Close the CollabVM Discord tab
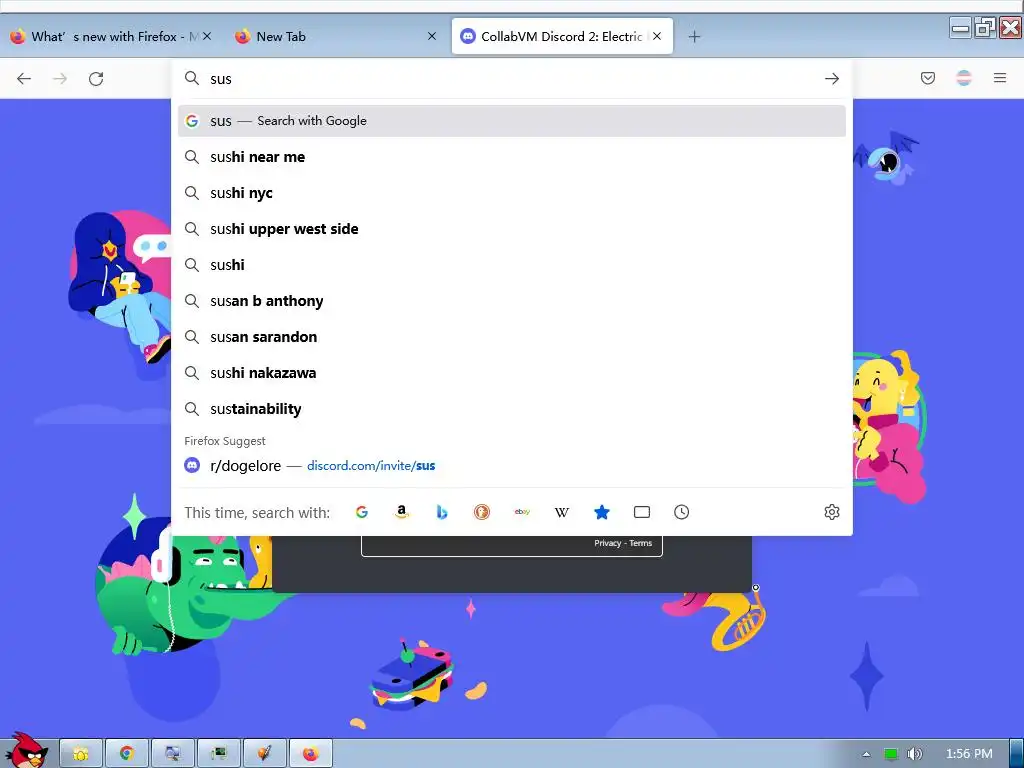The height and width of the screenshot is (768, 1024). [657, 37]
